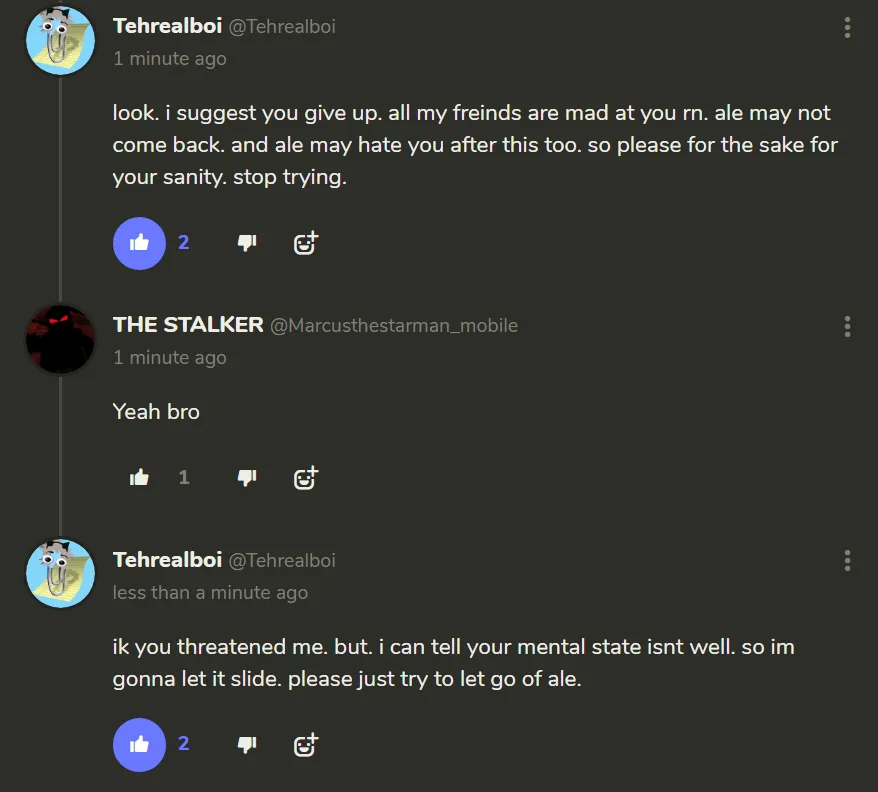This screenshot has width=878, height=792.
Task: Open Tehrealboi's clippy avatar on the first comment
Action: [60, 40]
